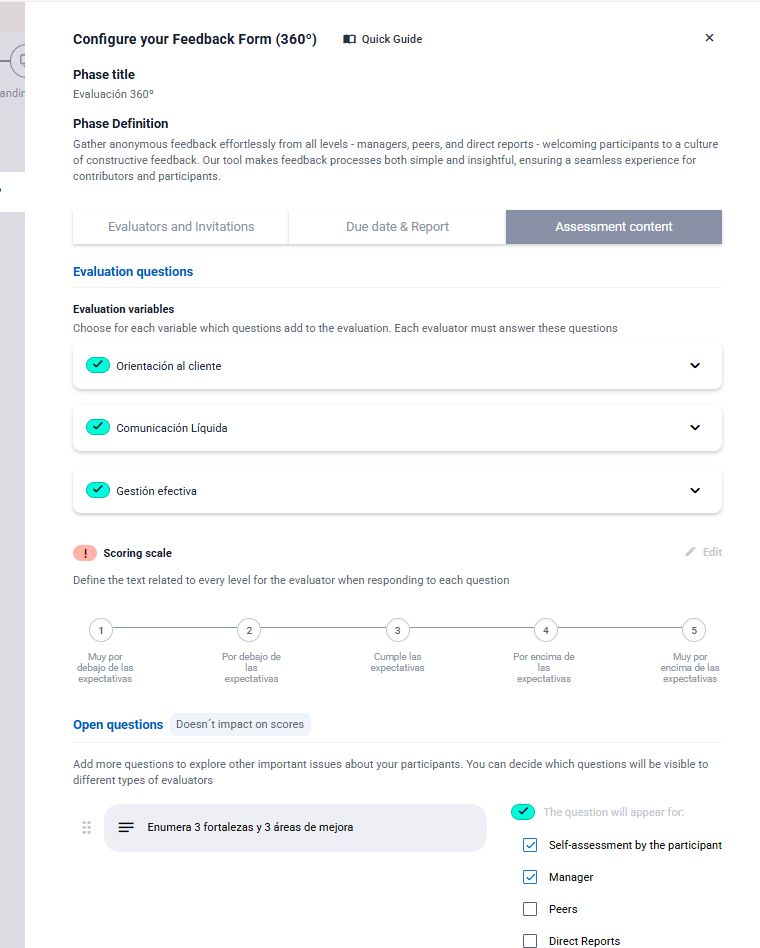
Task: Click the Scoring scale warning icon
Action: (85, 553)
